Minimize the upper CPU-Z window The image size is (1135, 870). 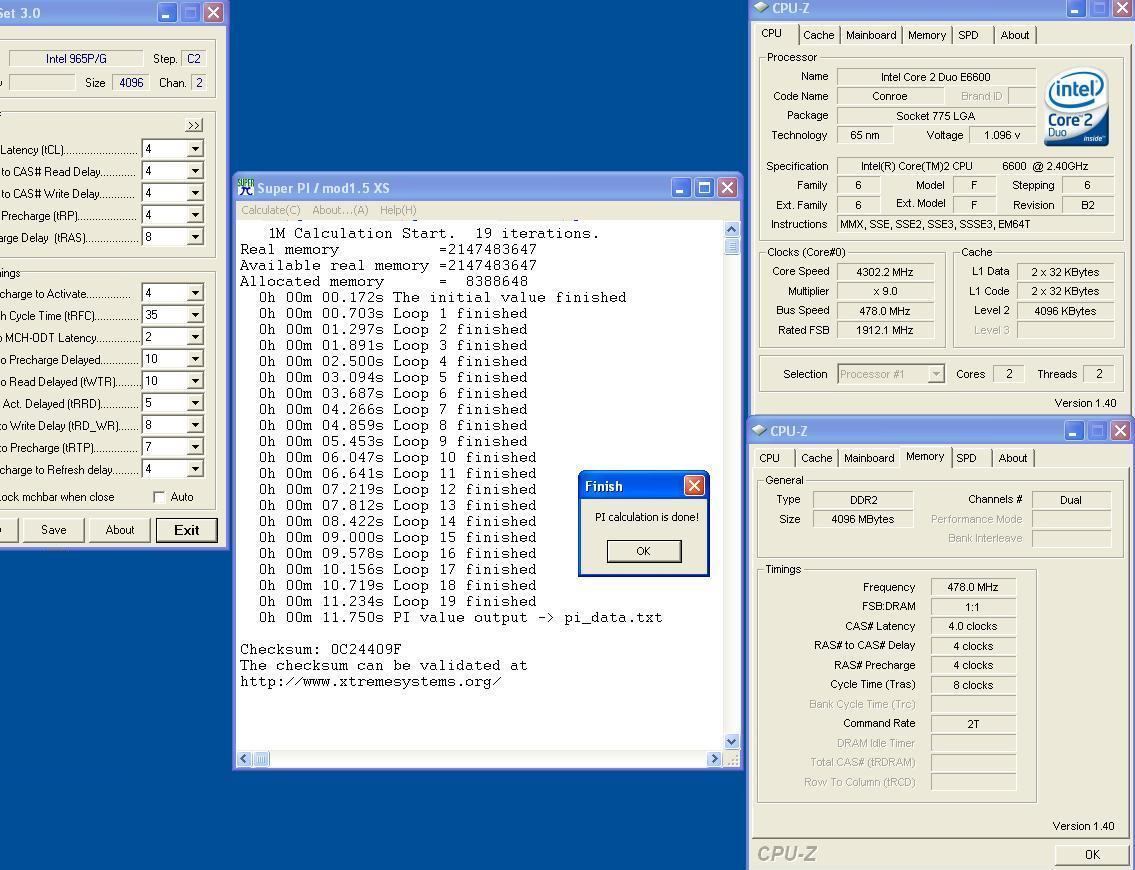(x=1076, y=8)
